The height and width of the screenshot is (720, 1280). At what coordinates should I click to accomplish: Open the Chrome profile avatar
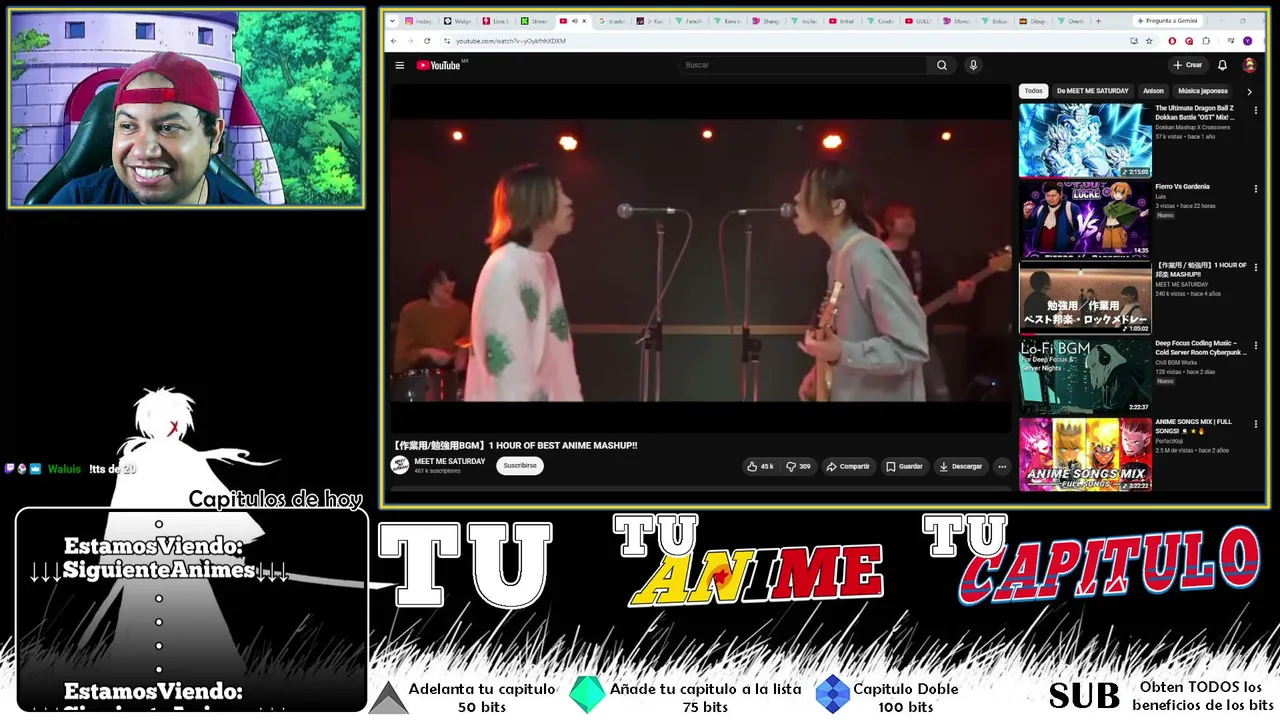click(x=1247, y=41)
